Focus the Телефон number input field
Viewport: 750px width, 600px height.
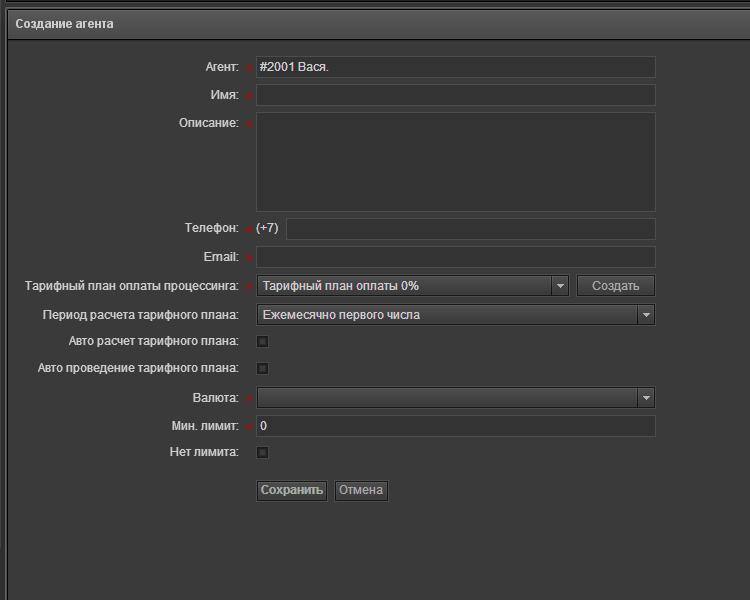470,229
